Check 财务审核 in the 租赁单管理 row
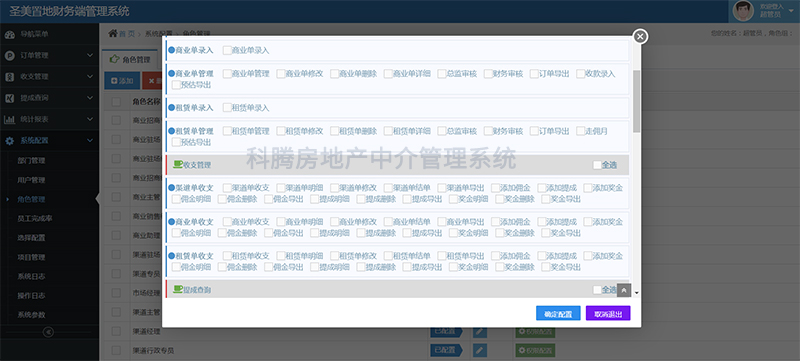Viewport: 800px width, 361px height. click(x=488, y=131)
